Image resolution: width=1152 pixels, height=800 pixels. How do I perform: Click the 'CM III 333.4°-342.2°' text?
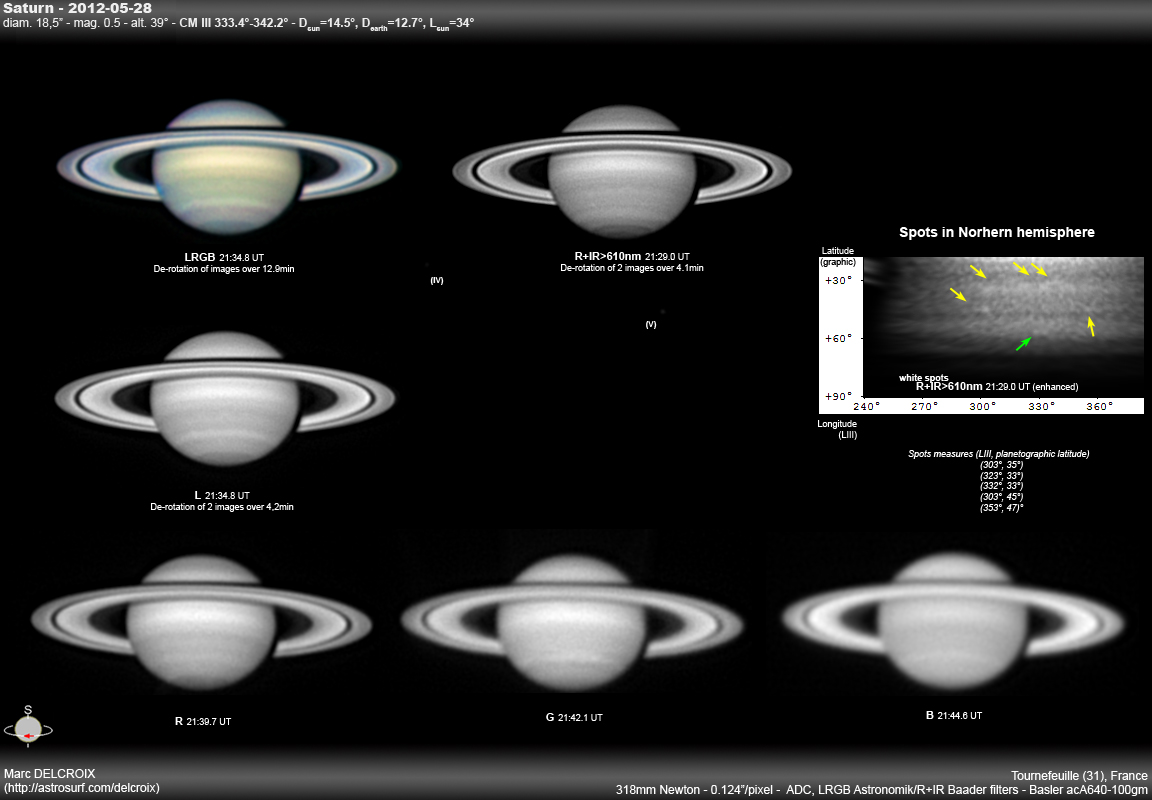tap(234, 24)
